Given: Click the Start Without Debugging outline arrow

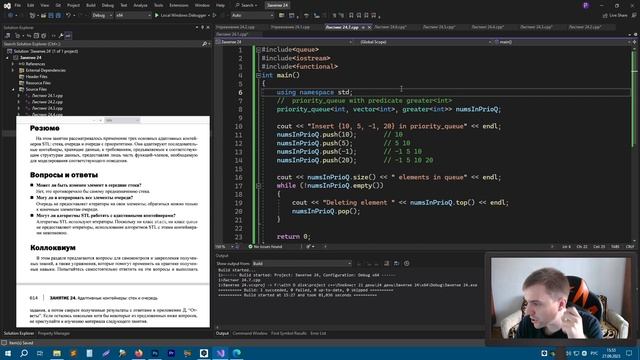Looking at the screenshot, I should coord(214,16).
